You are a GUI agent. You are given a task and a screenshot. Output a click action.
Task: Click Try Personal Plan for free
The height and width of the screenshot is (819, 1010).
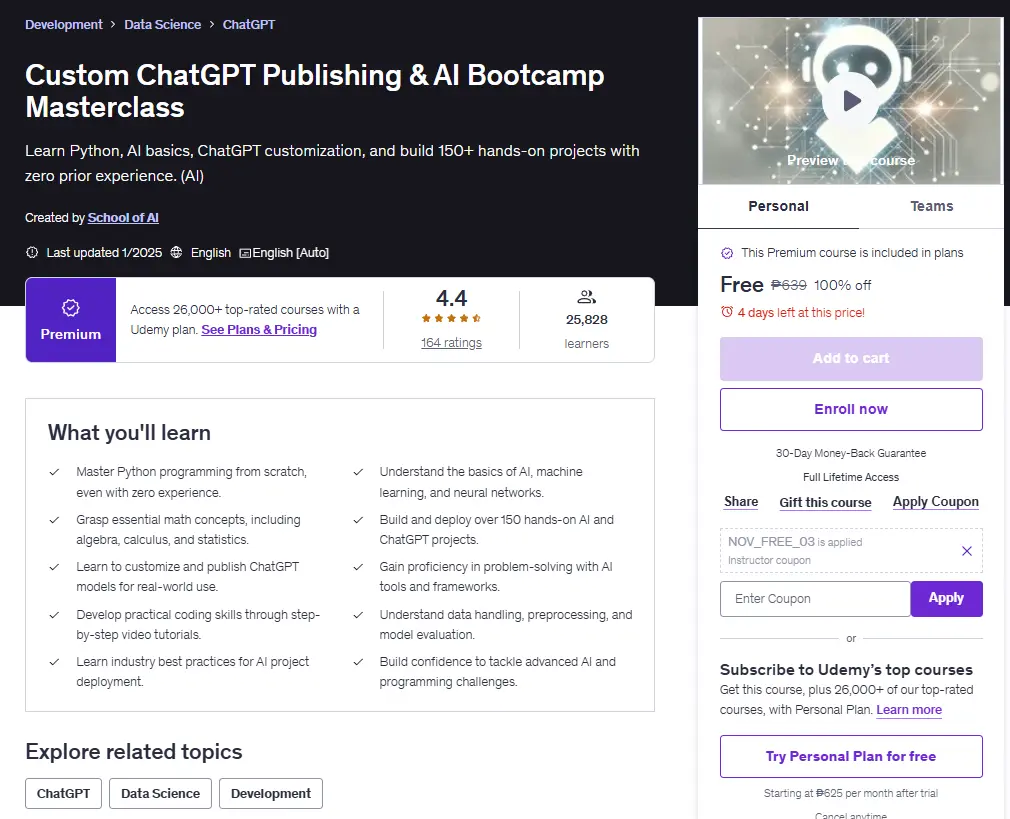coord(851,756)
